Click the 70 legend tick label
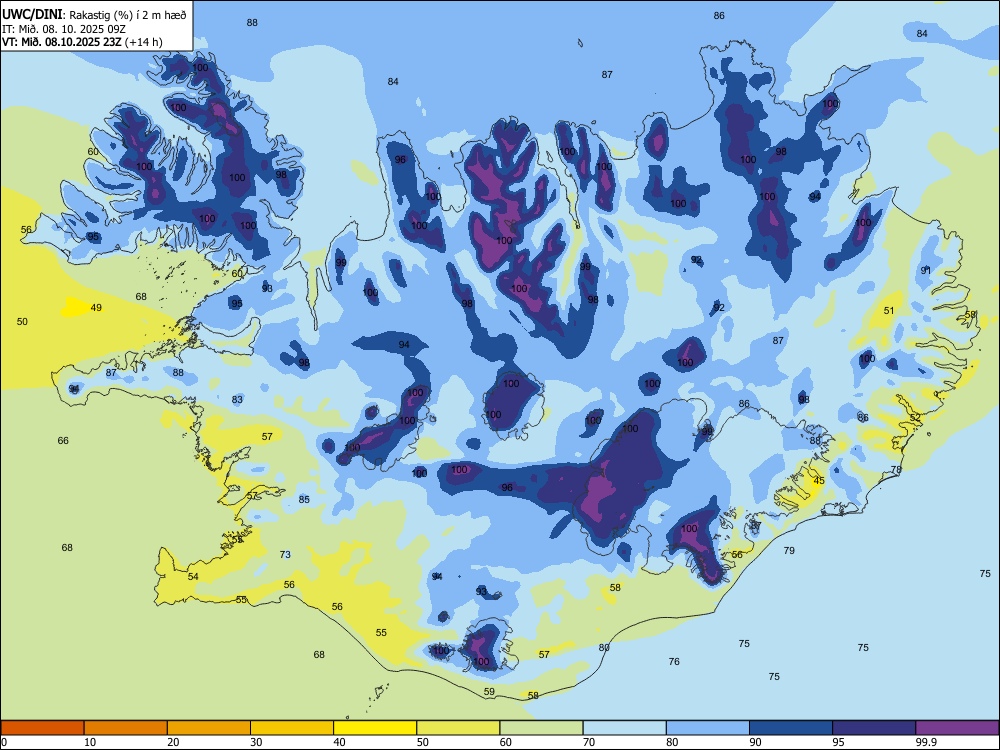This screenshot has height=750, width=1000. click(x=589, y=742)
